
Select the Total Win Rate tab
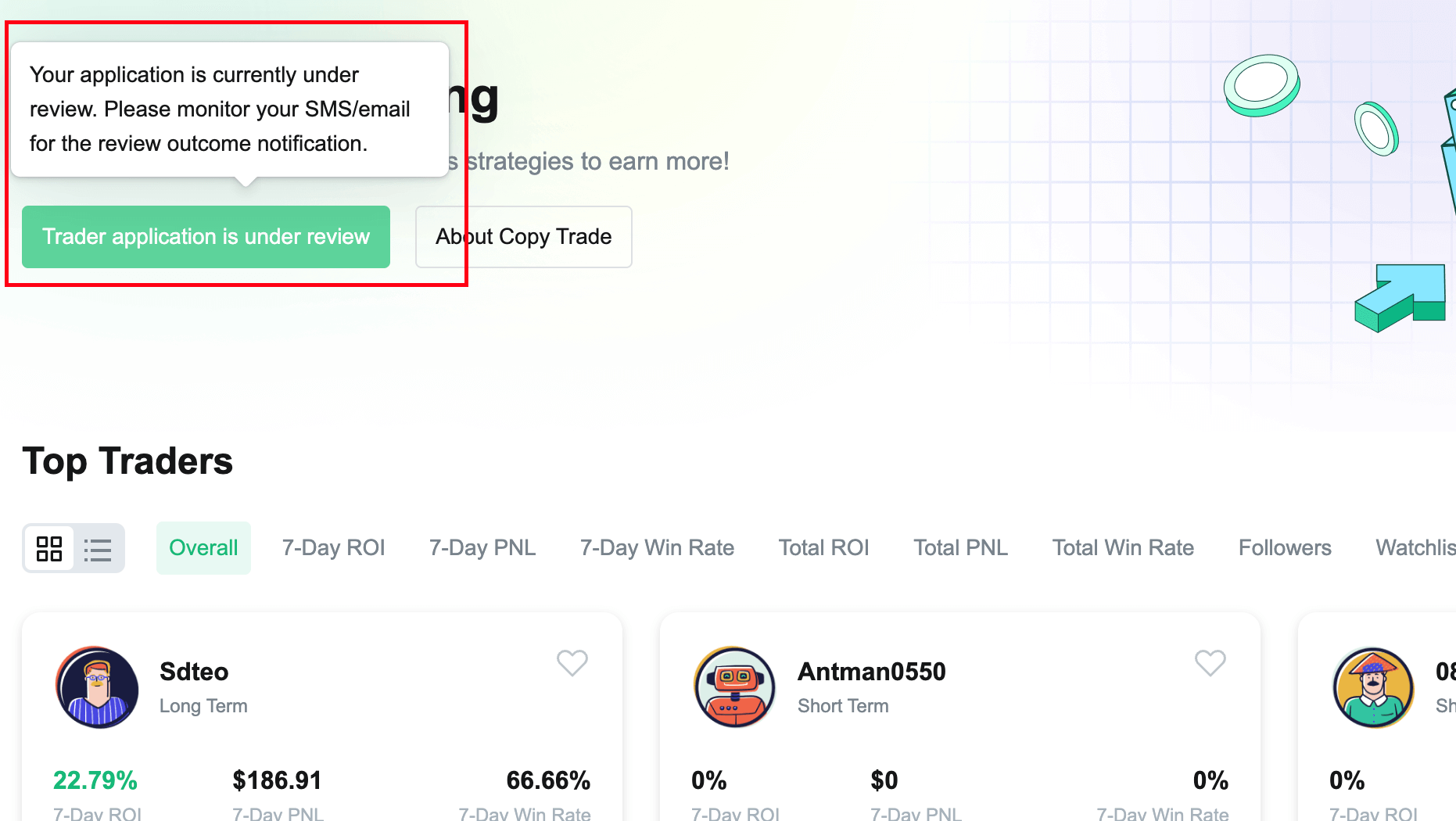click(1123, 548)
